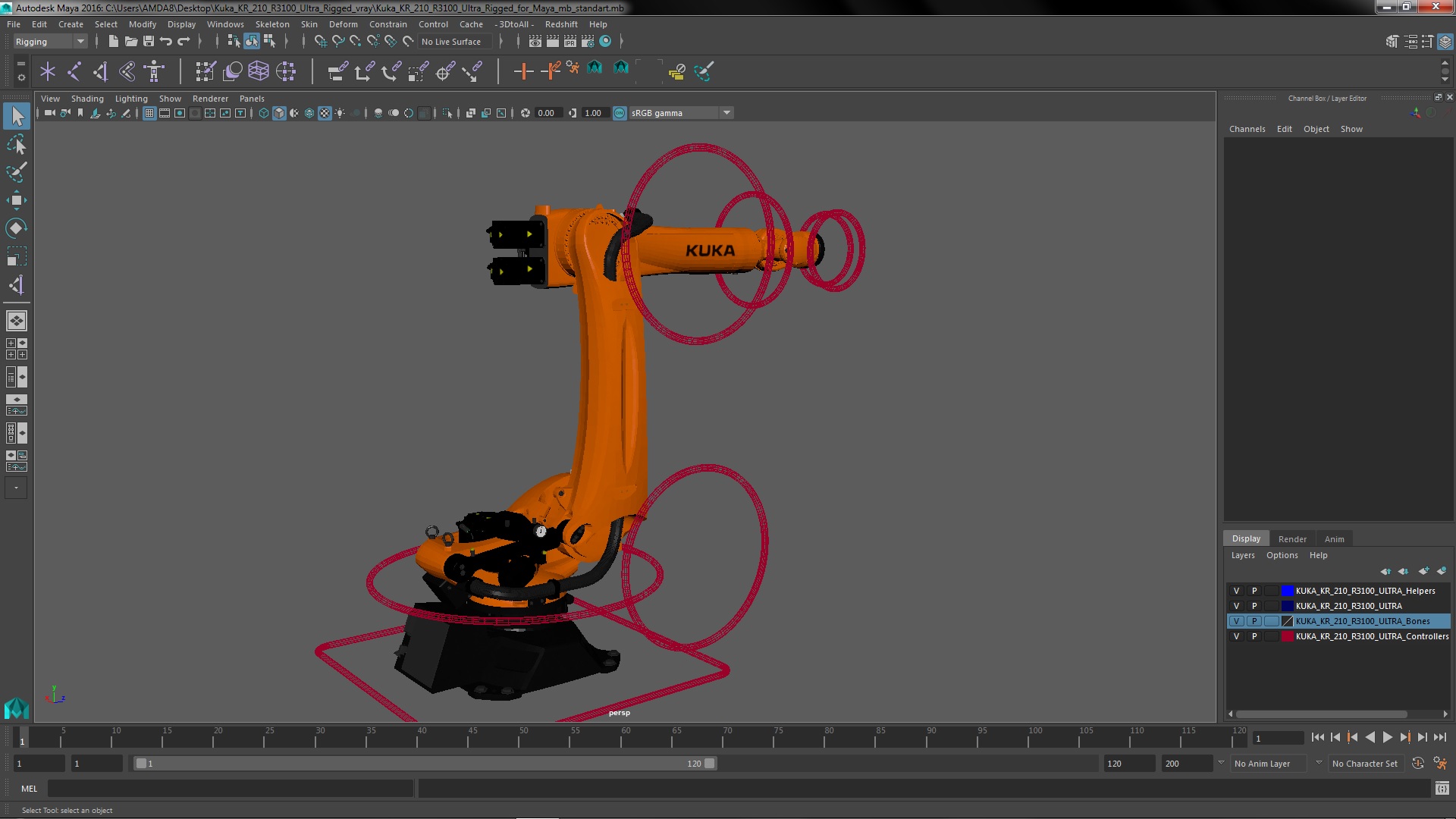Activate the Move tool
Viewport: 1456px width, 819px height.
pos(17,200)
